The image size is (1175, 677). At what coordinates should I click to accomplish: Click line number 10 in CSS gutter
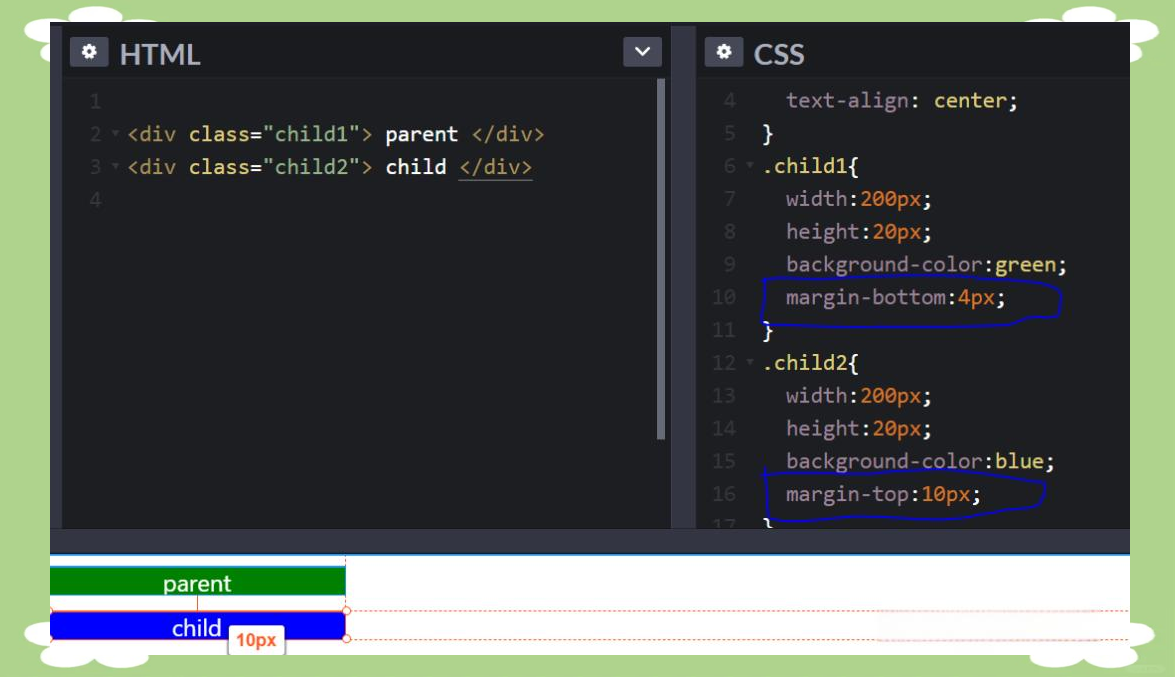coord(724,297)
